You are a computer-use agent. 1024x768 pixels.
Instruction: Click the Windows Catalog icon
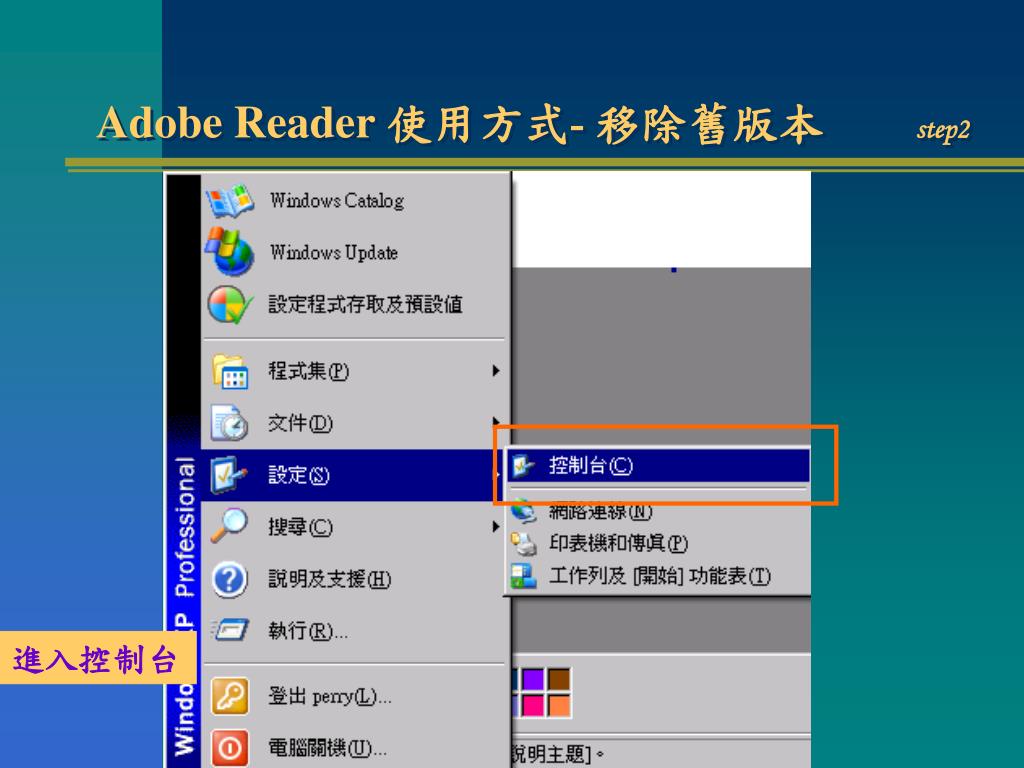coord(230,200)
